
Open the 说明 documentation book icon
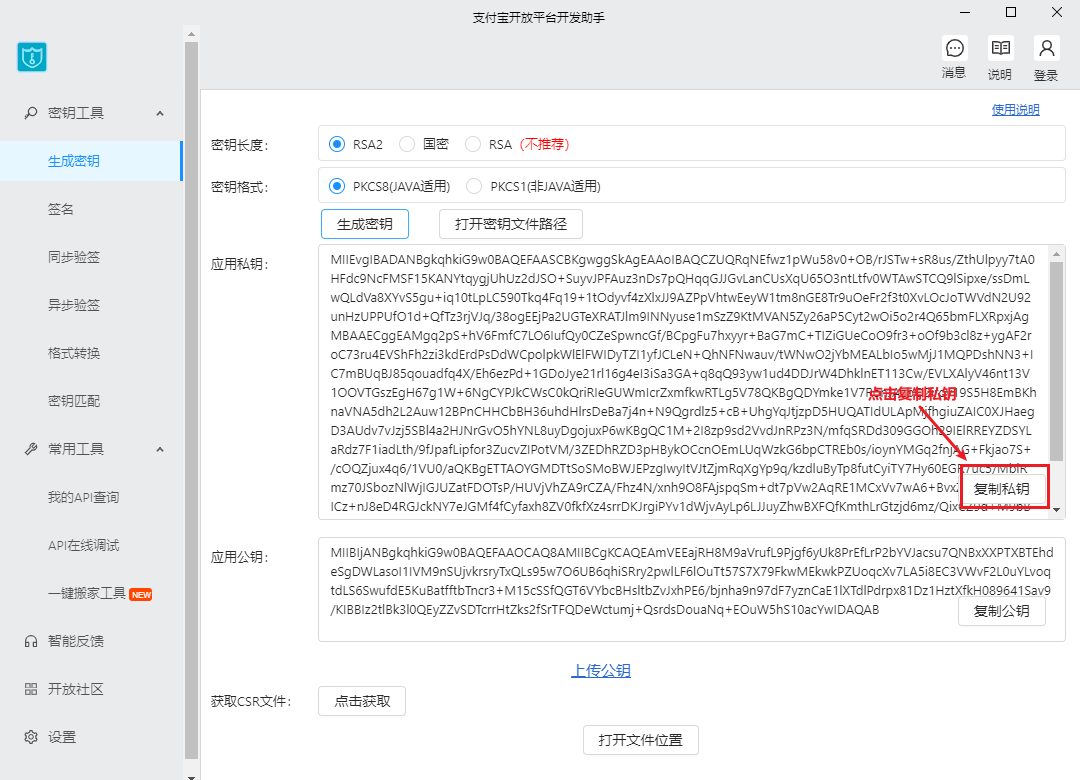coord(1001,48)
